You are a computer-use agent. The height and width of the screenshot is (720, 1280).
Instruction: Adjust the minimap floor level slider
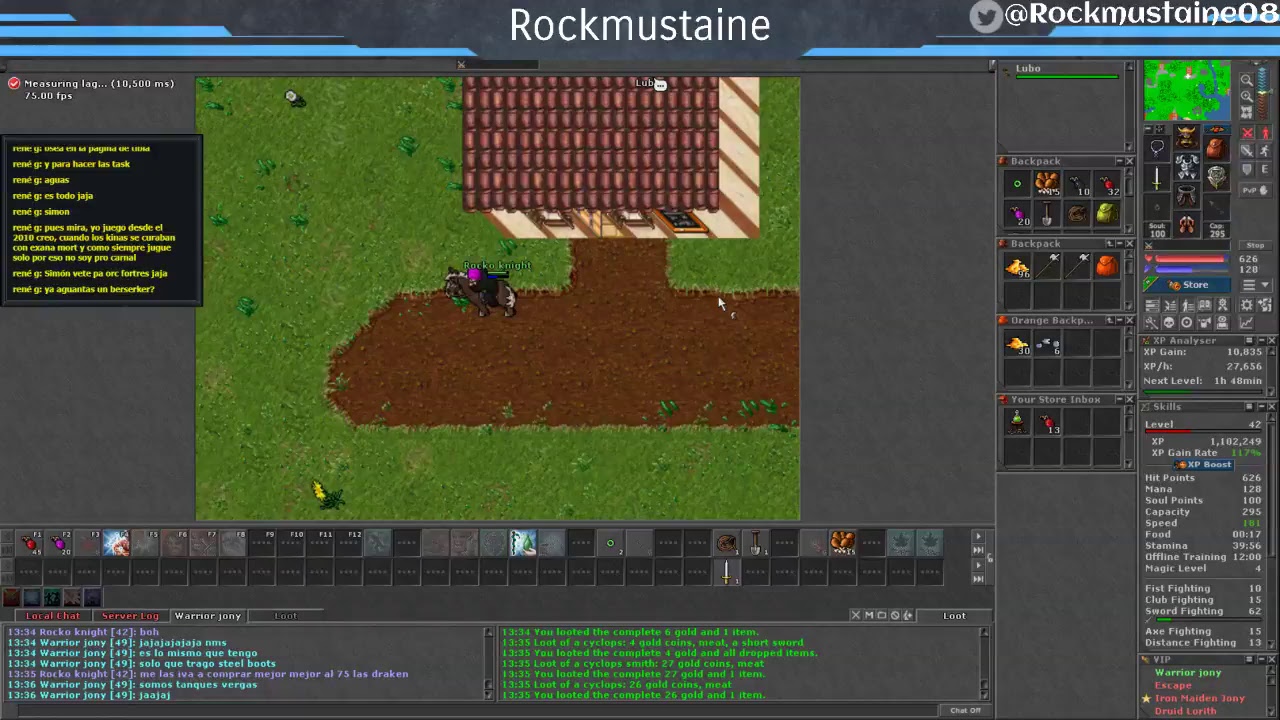1262,93
